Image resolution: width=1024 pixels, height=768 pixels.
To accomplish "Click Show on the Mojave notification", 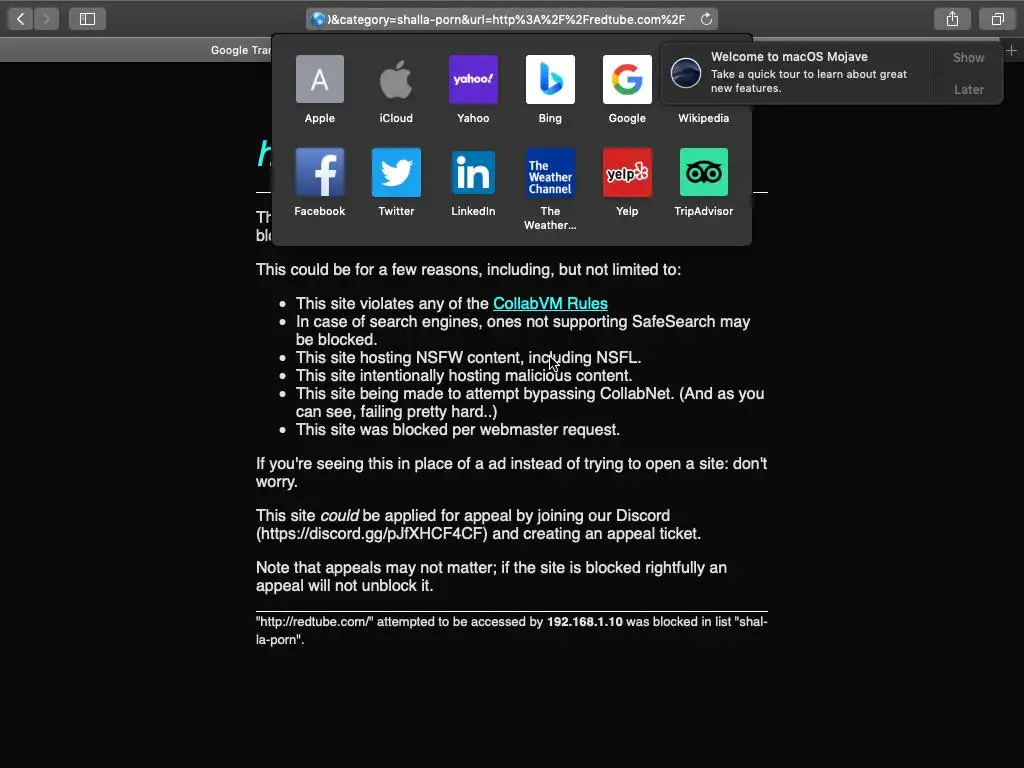I will click(x=968, y=57).
